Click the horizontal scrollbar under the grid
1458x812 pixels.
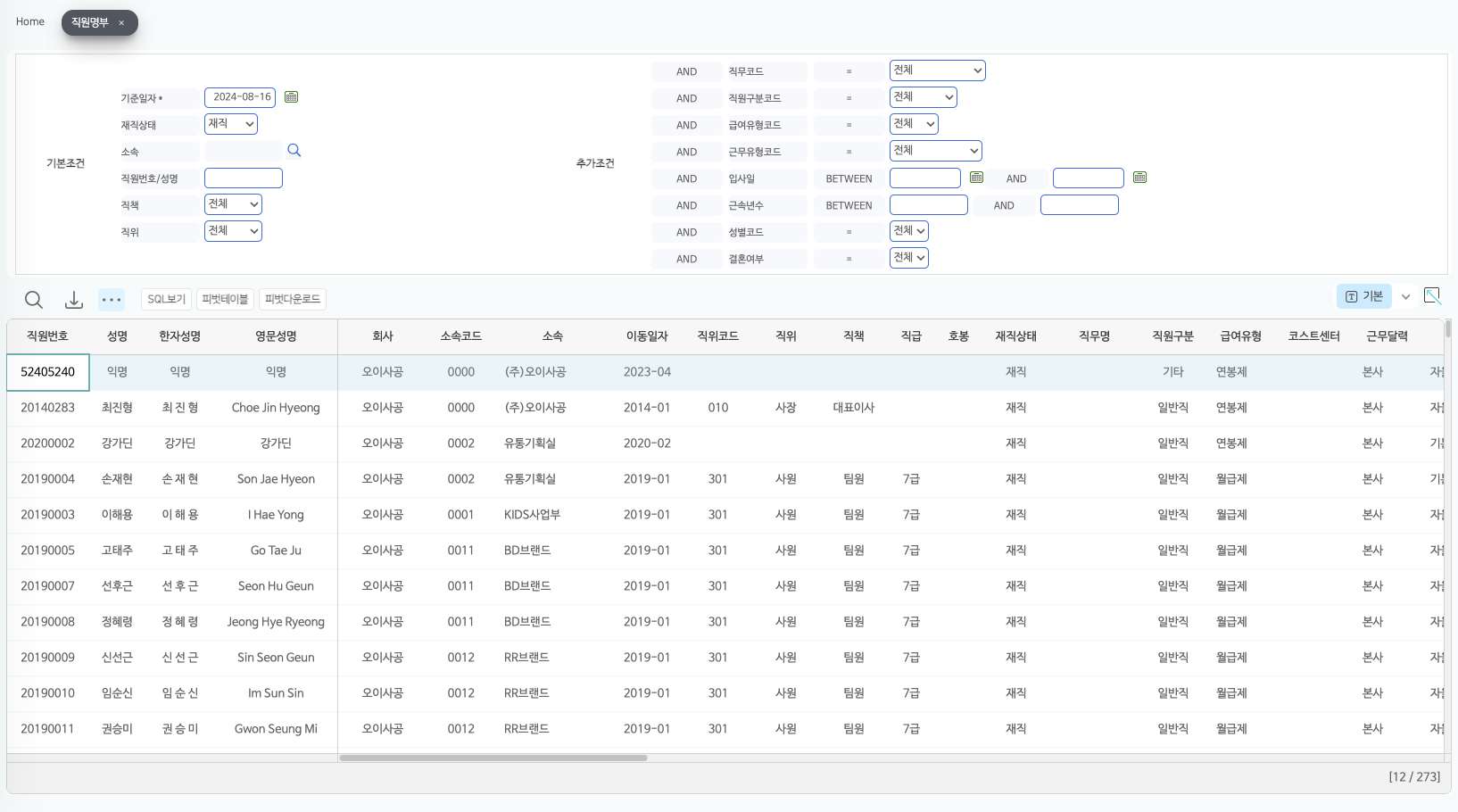tap(493, 758)
